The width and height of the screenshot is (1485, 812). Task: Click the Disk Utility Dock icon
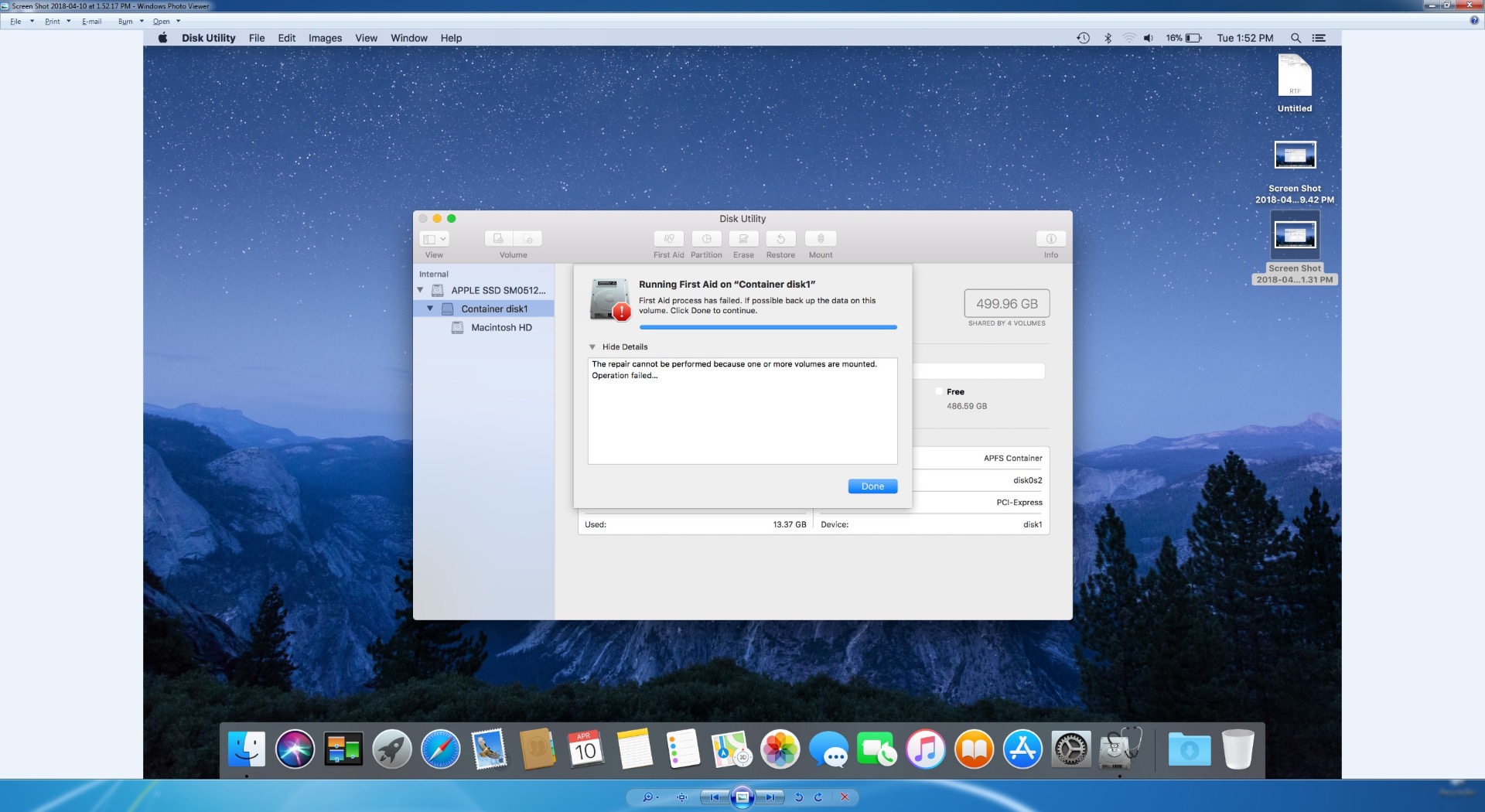1120,749
